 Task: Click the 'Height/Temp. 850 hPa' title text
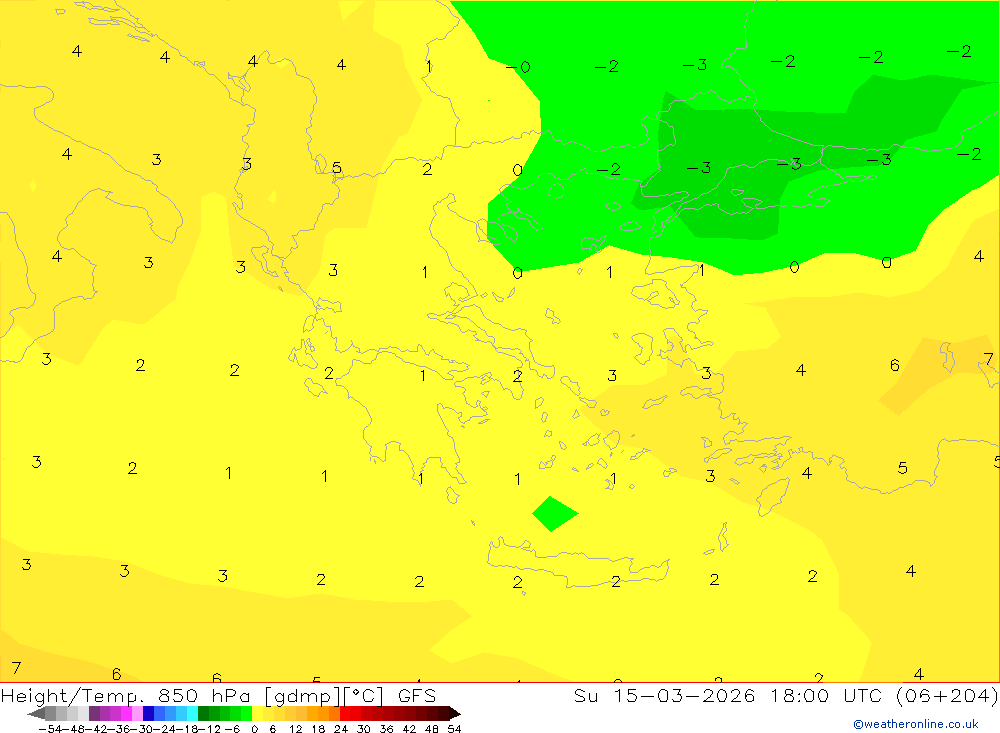(x=128, y=695)
